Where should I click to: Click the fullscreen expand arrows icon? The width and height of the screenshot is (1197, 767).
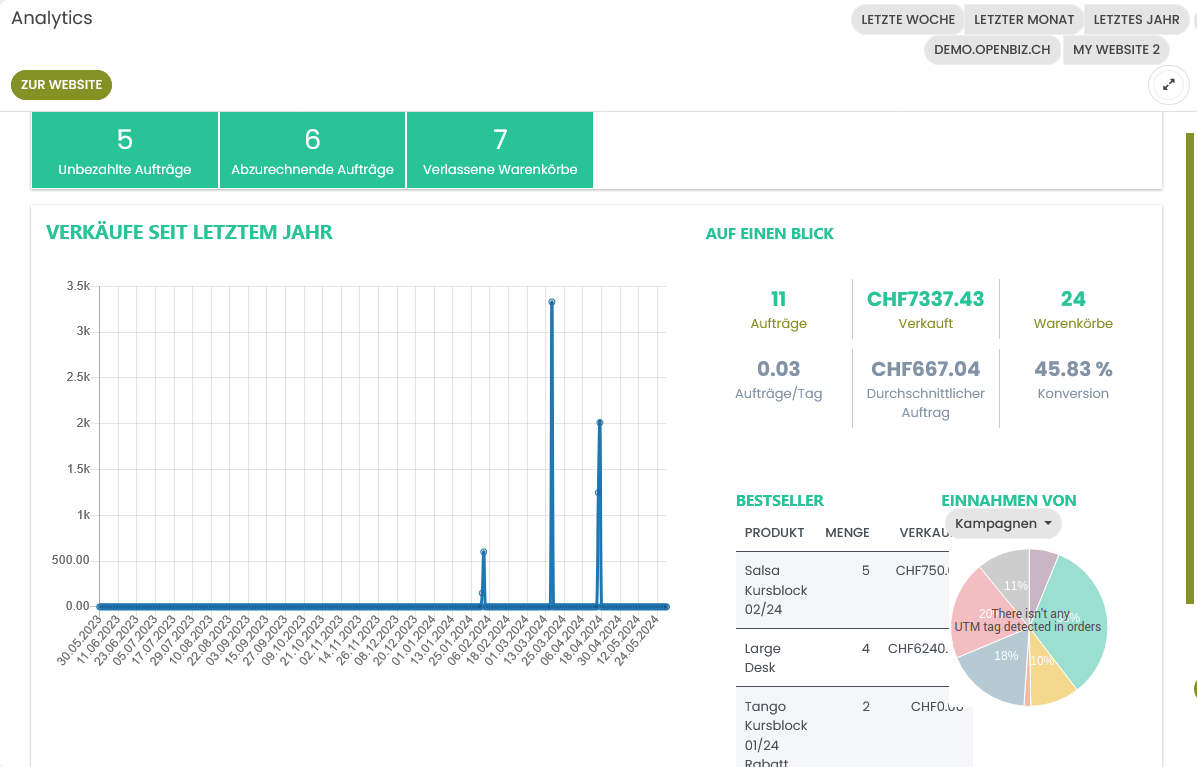(x=1168, y=85)
